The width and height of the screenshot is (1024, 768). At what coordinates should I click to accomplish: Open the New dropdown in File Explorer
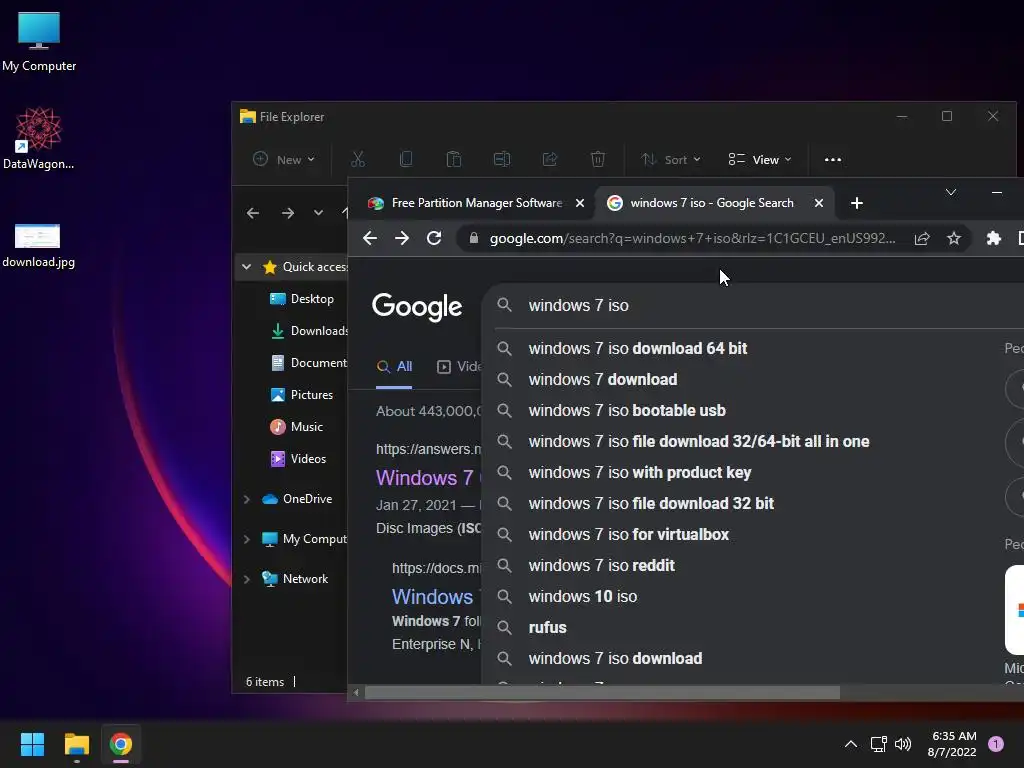[283, 159]
